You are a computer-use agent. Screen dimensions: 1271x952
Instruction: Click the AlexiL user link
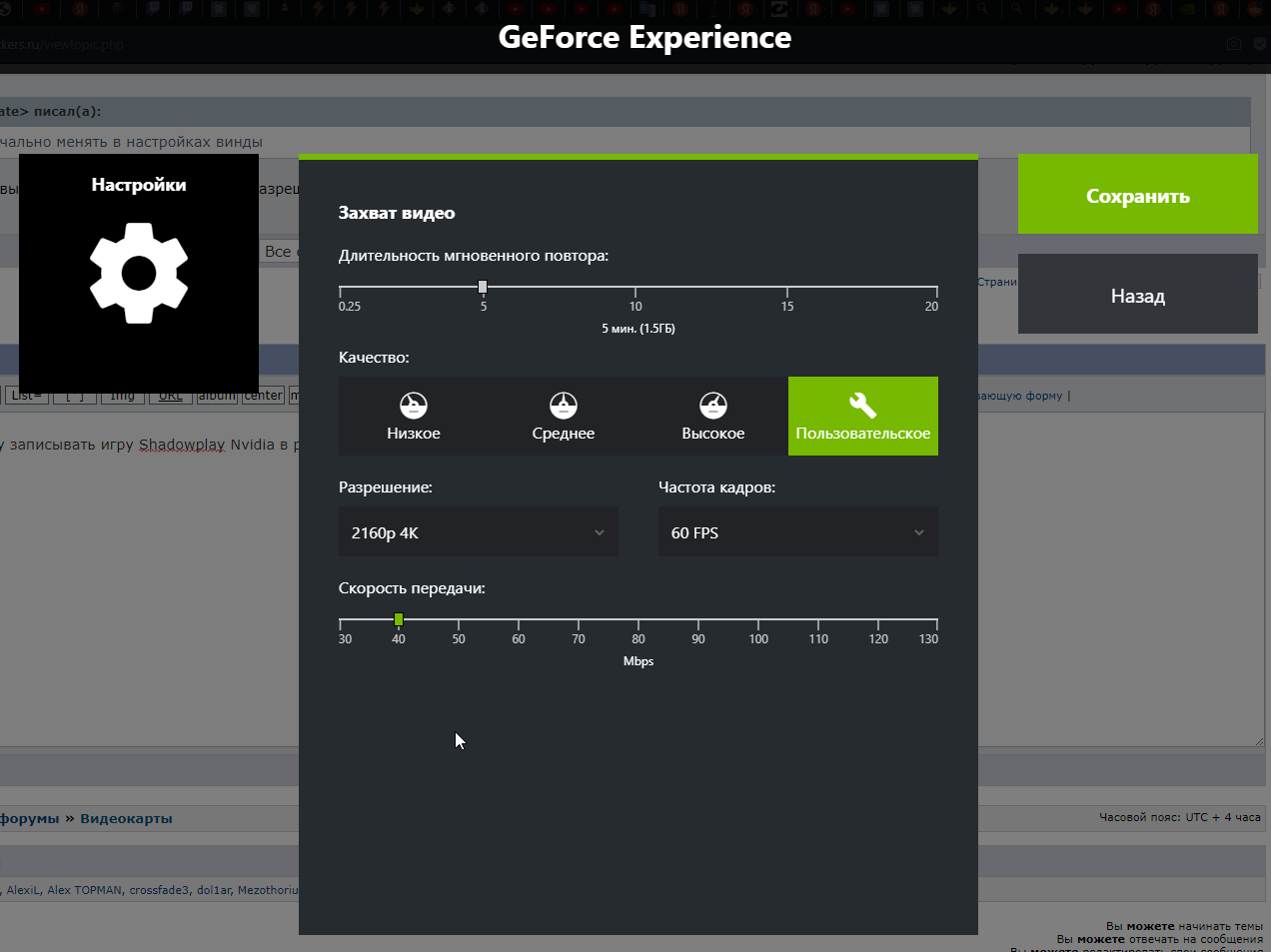pos(24,890)
